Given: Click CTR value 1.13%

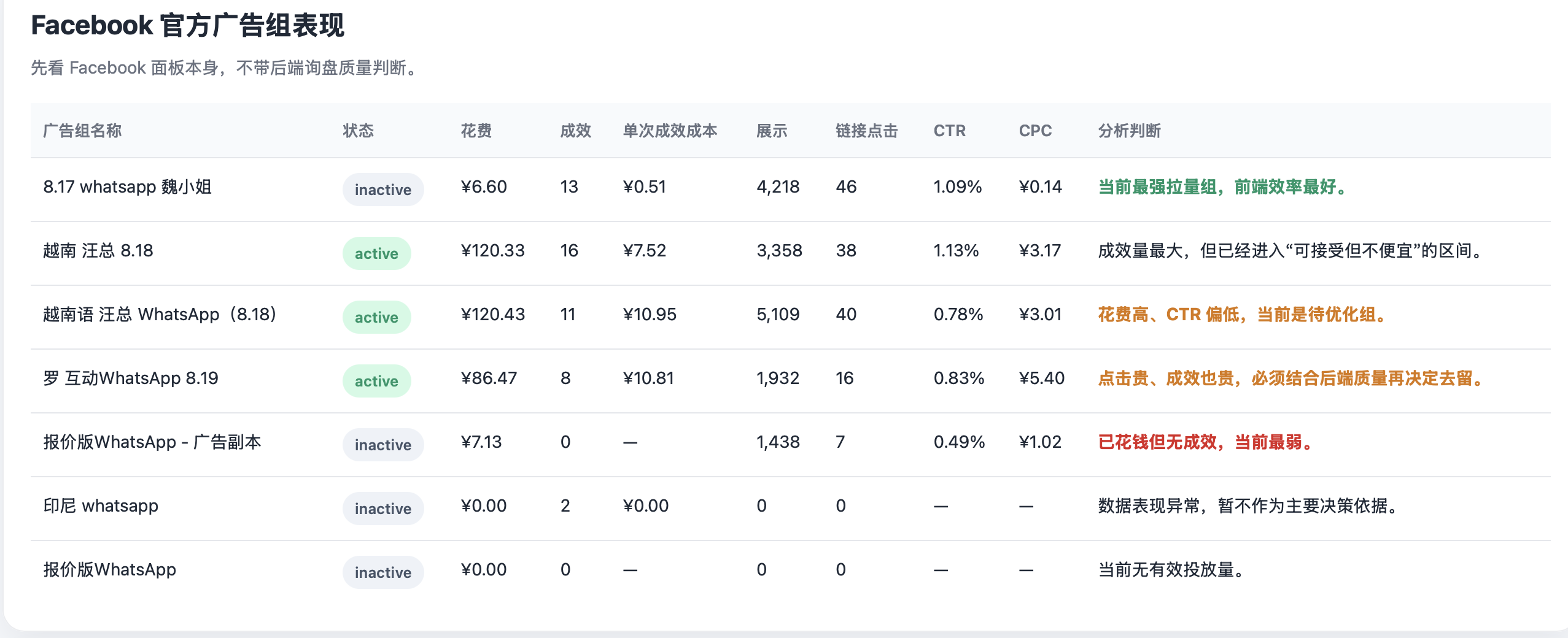Looking at the screenshot, I should click(x=956, y=250).
